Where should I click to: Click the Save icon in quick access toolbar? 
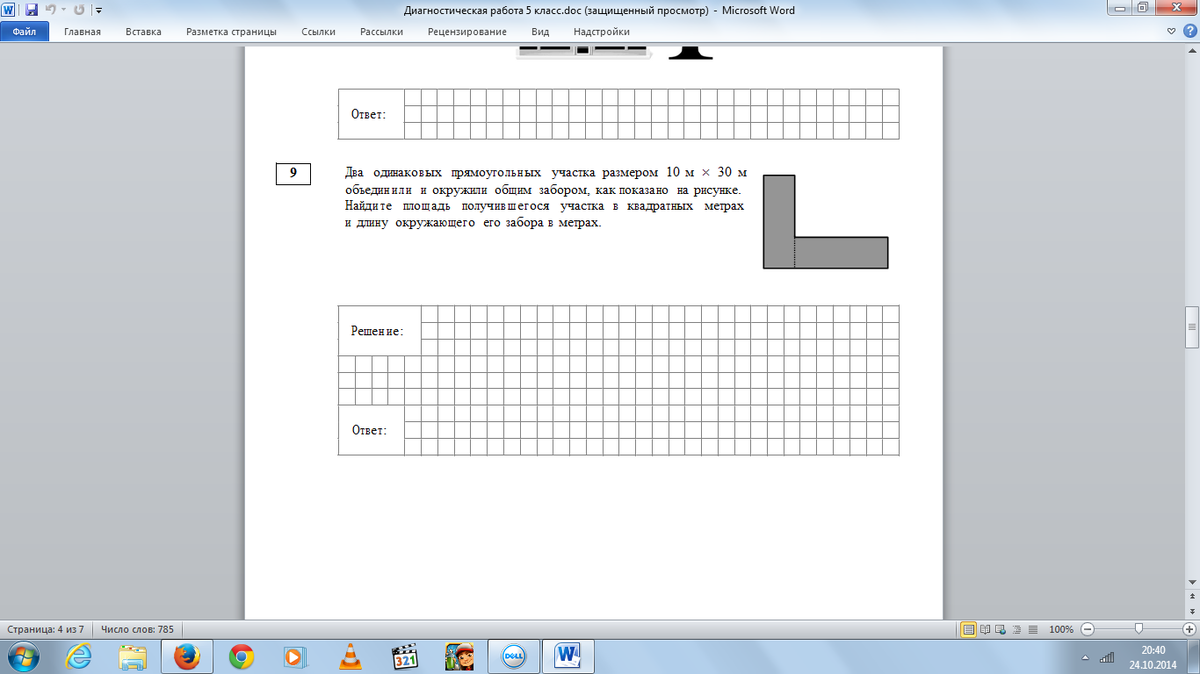31,10
